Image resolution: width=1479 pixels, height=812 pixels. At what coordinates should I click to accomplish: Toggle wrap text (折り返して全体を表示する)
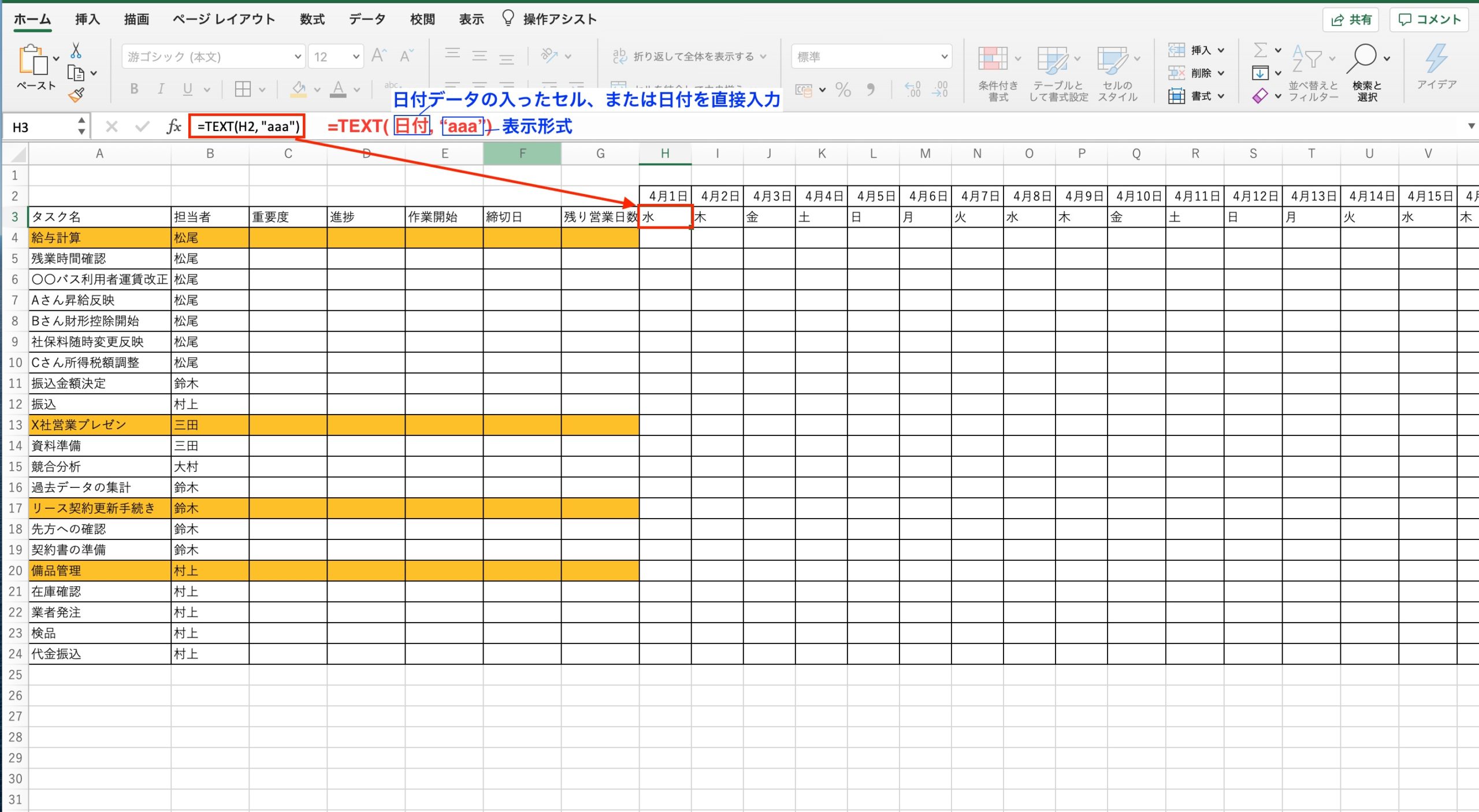pos(689,56)
